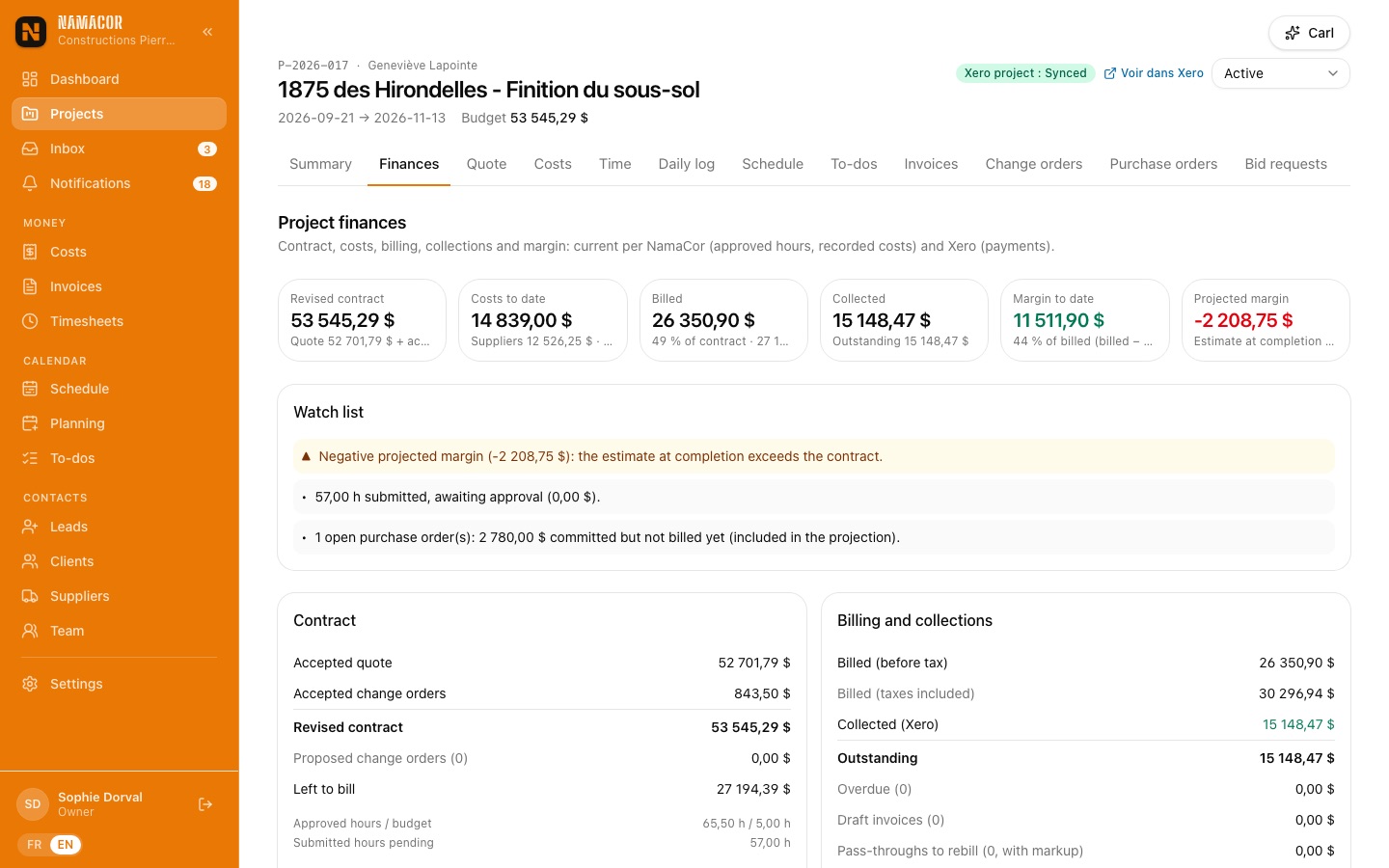
Task: Click the project code P-2026-017
Action: coord(313,66)
